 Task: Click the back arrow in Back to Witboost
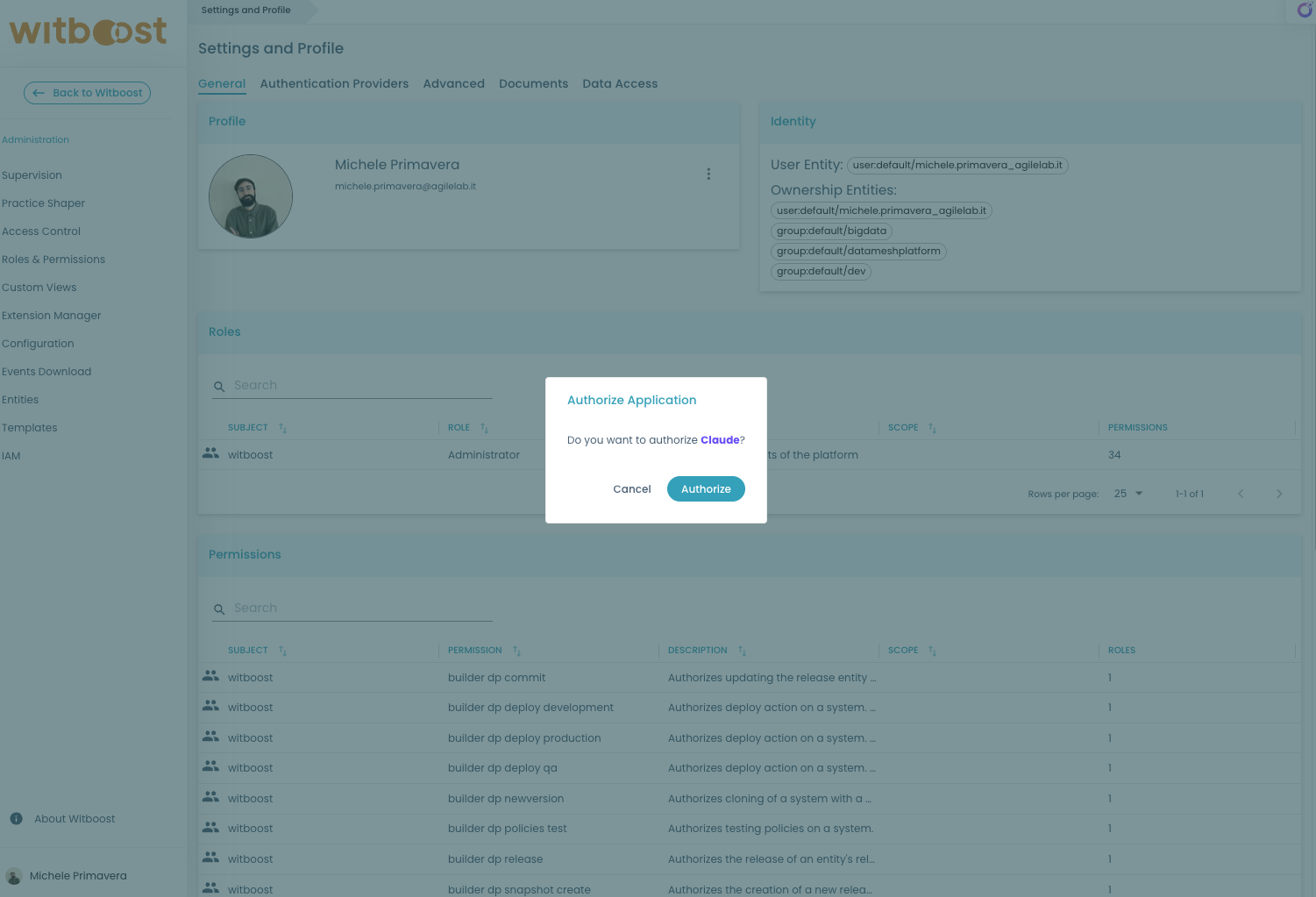pos(39,92)
